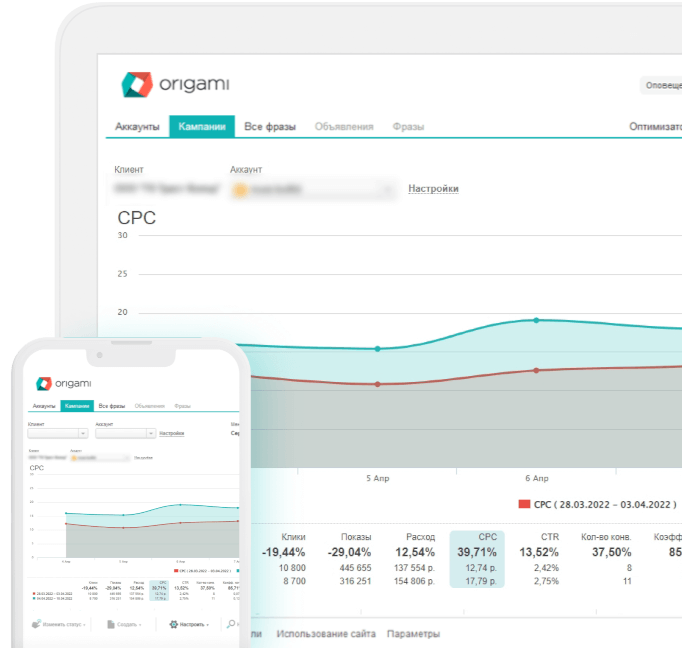
Task: Click the Оповещения button on laptop
Action: click(662, 85)
